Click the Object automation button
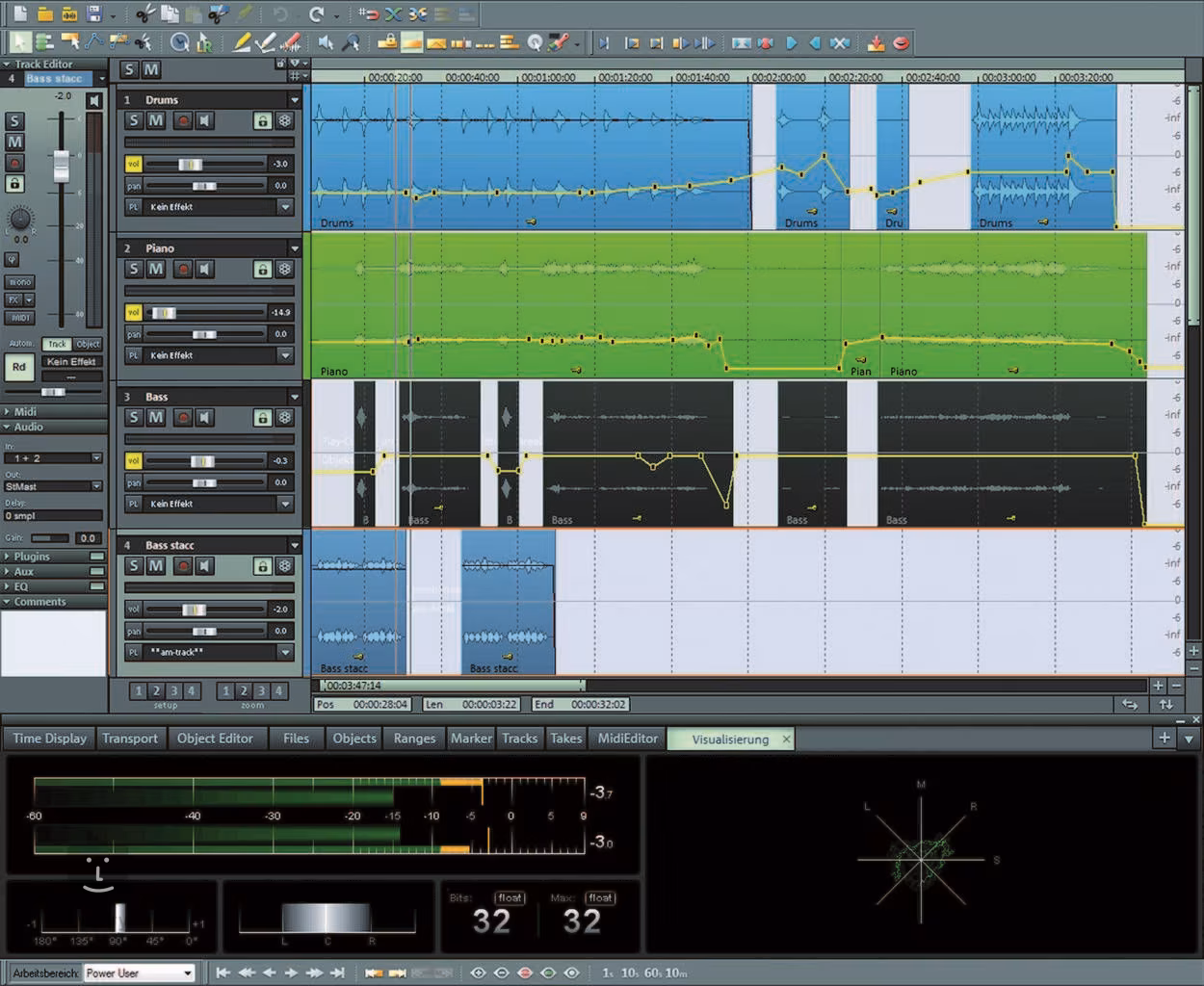 88,344
